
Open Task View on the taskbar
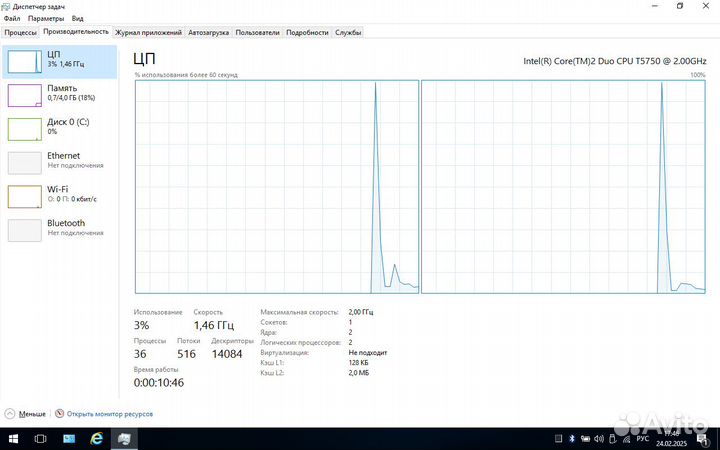40,439
